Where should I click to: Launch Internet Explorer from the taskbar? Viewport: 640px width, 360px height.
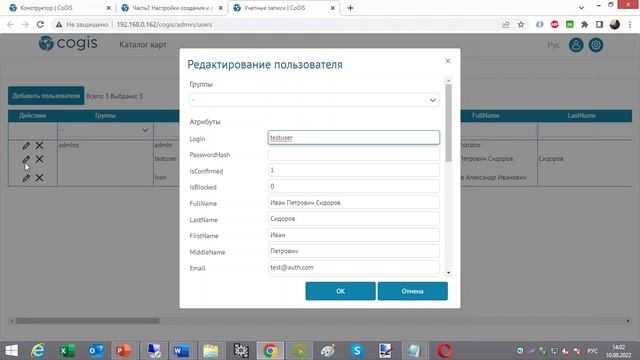(38, 351)
